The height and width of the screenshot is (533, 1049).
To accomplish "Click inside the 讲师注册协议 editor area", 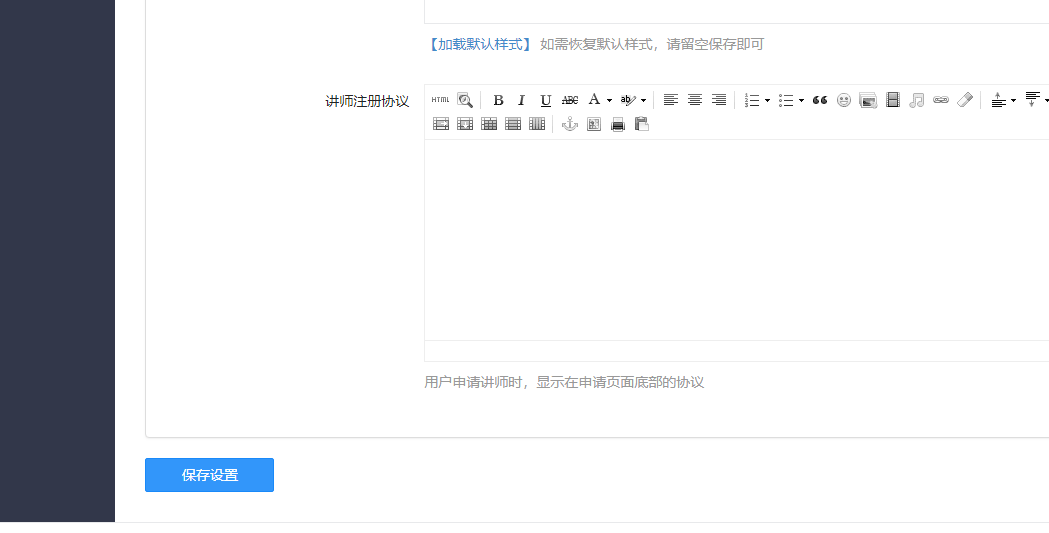I will point(736,240).
